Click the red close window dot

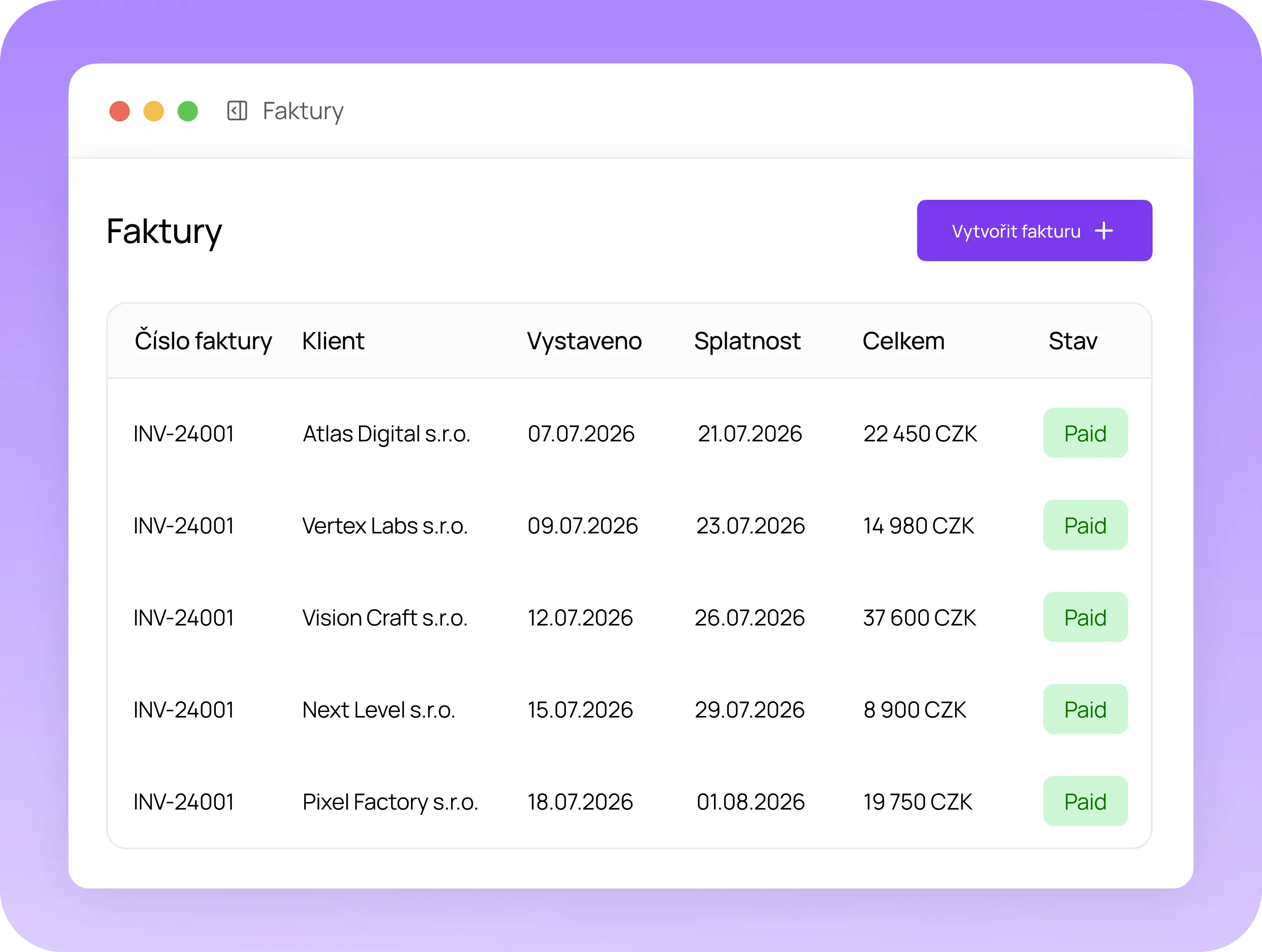click(x=120, y=111)
